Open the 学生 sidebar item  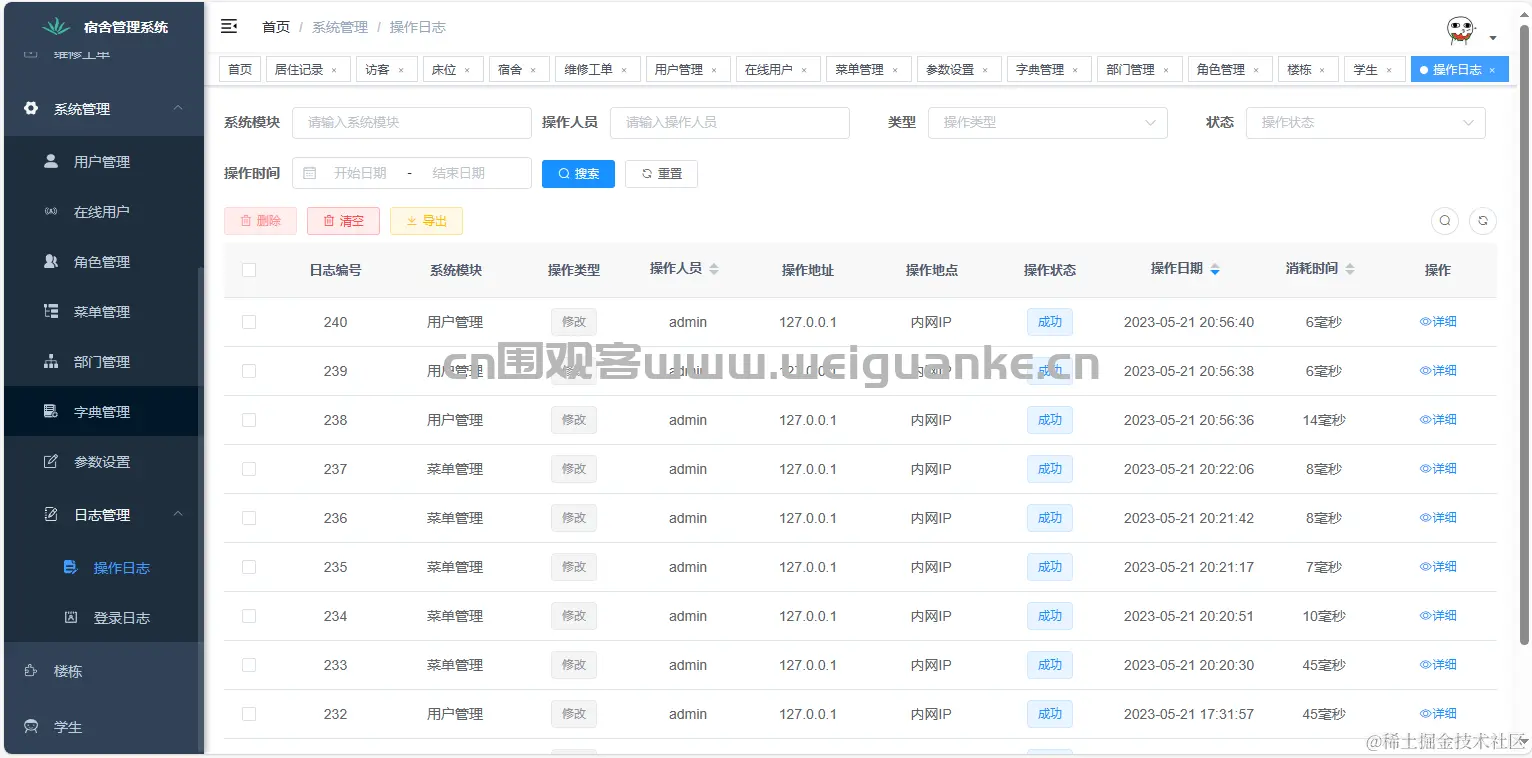click(102, 727)
